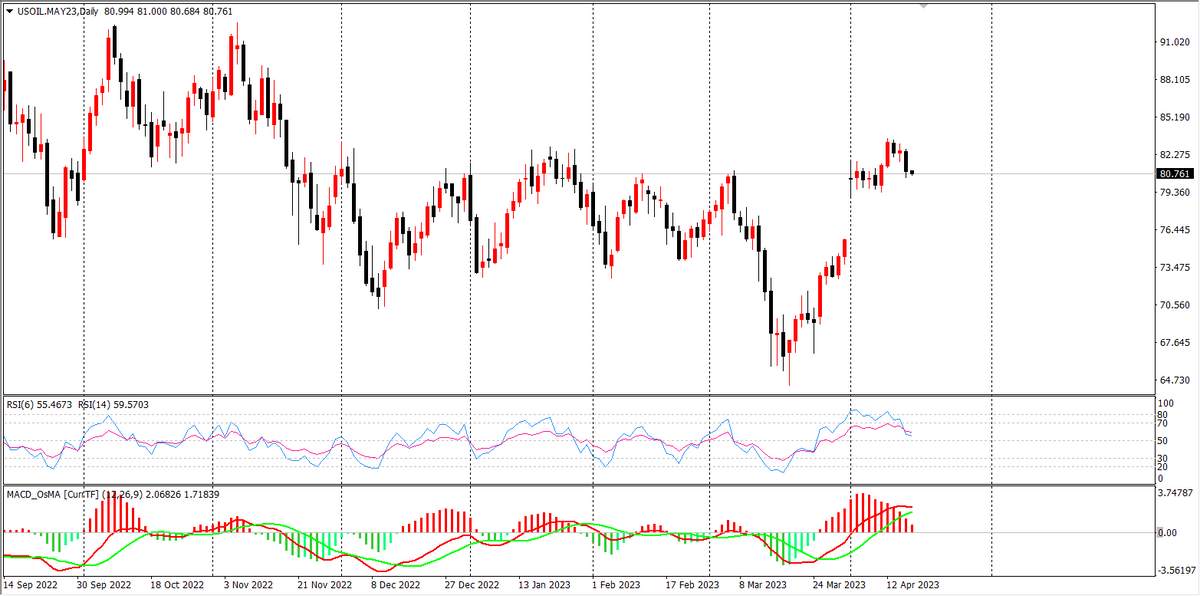
Task: Click the RSI scale value 70
Action: pyautogui.click(x=1164, y=422)
